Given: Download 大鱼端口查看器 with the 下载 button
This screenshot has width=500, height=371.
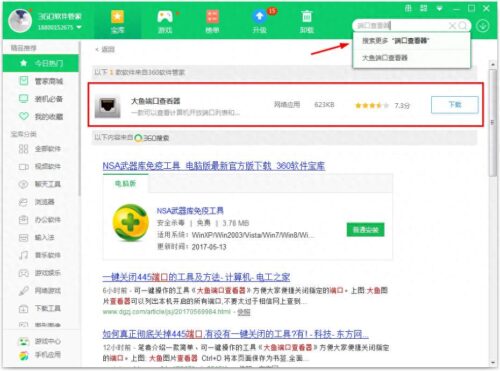Looking at the screenshot, I should pos(455,105).
